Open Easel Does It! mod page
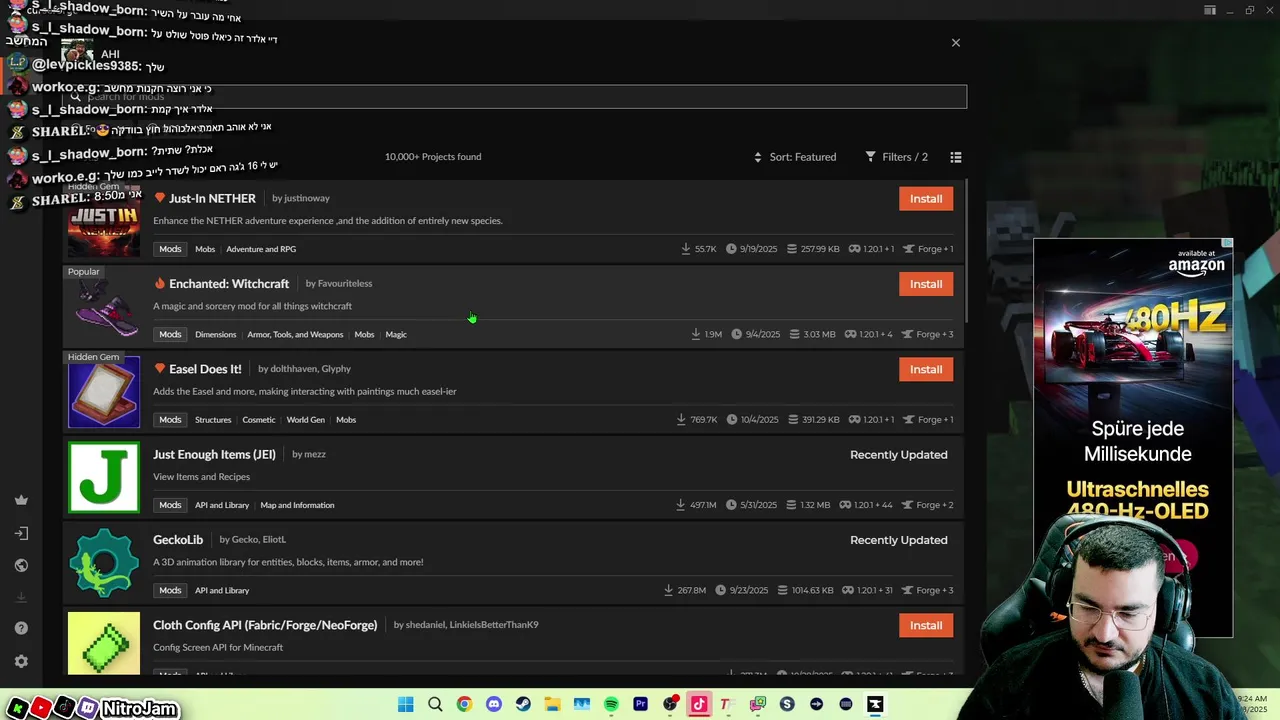Viewport: 1280px width, 720px height. (x=205, y=369)
